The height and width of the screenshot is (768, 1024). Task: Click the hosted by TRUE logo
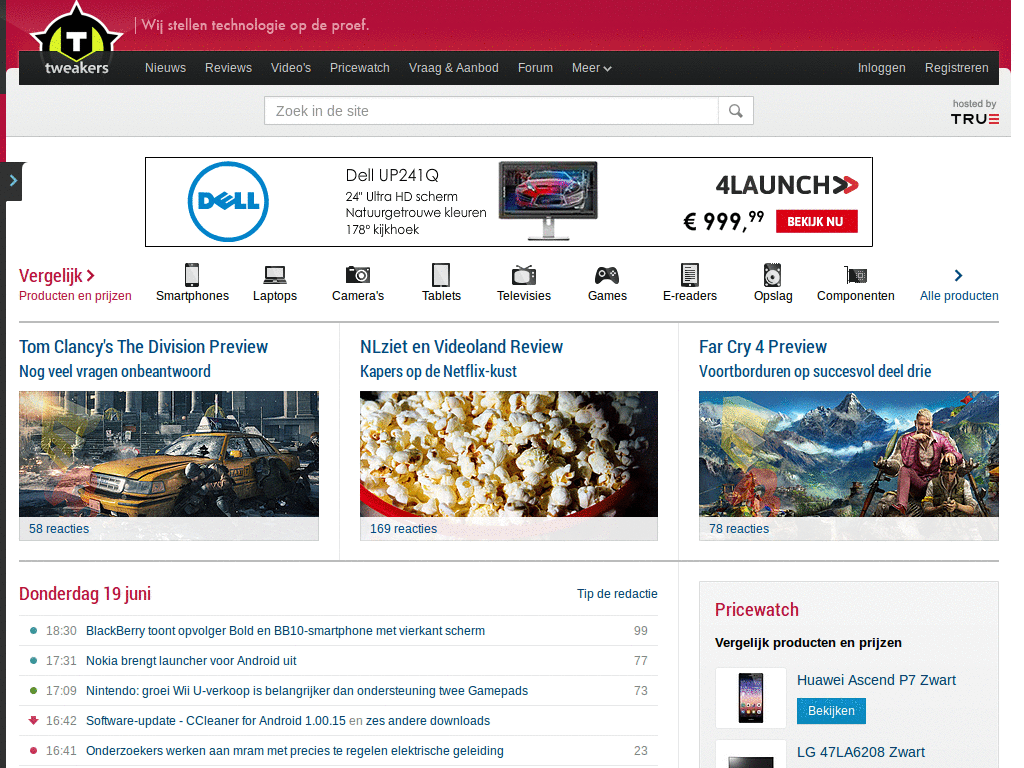[x=974, y=112]
